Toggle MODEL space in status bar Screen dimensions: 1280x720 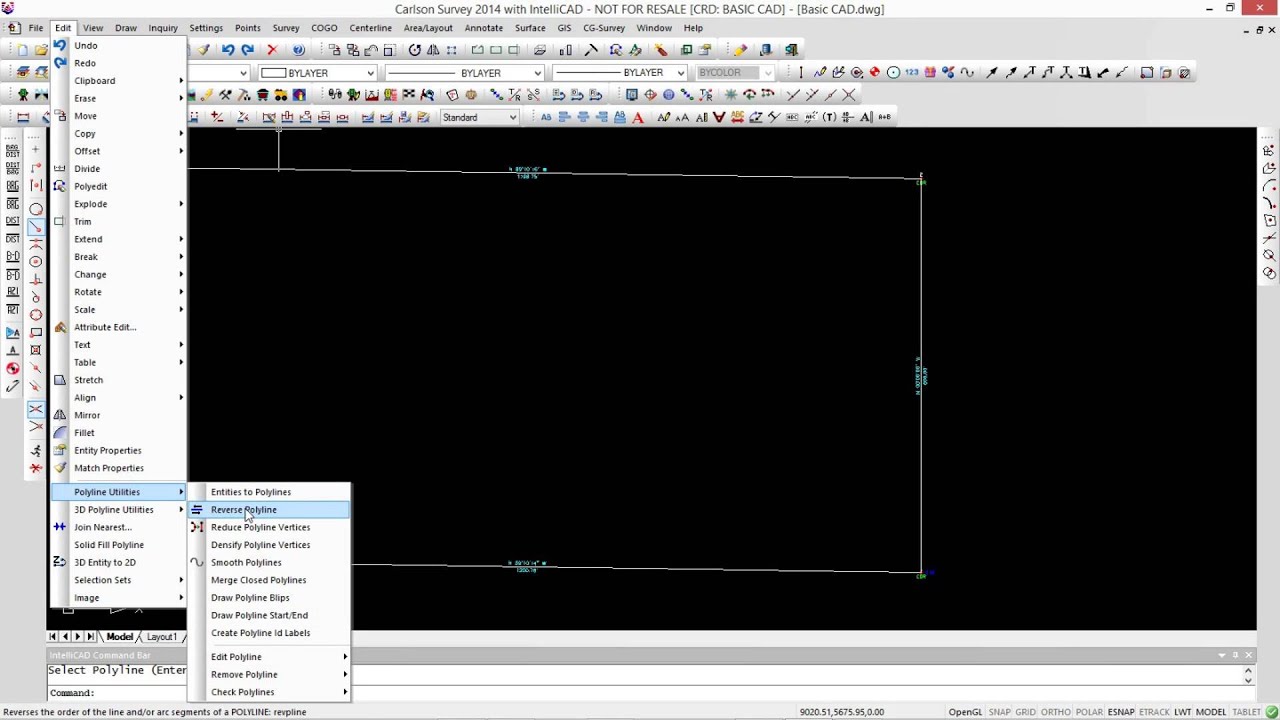click(1211, 712)
